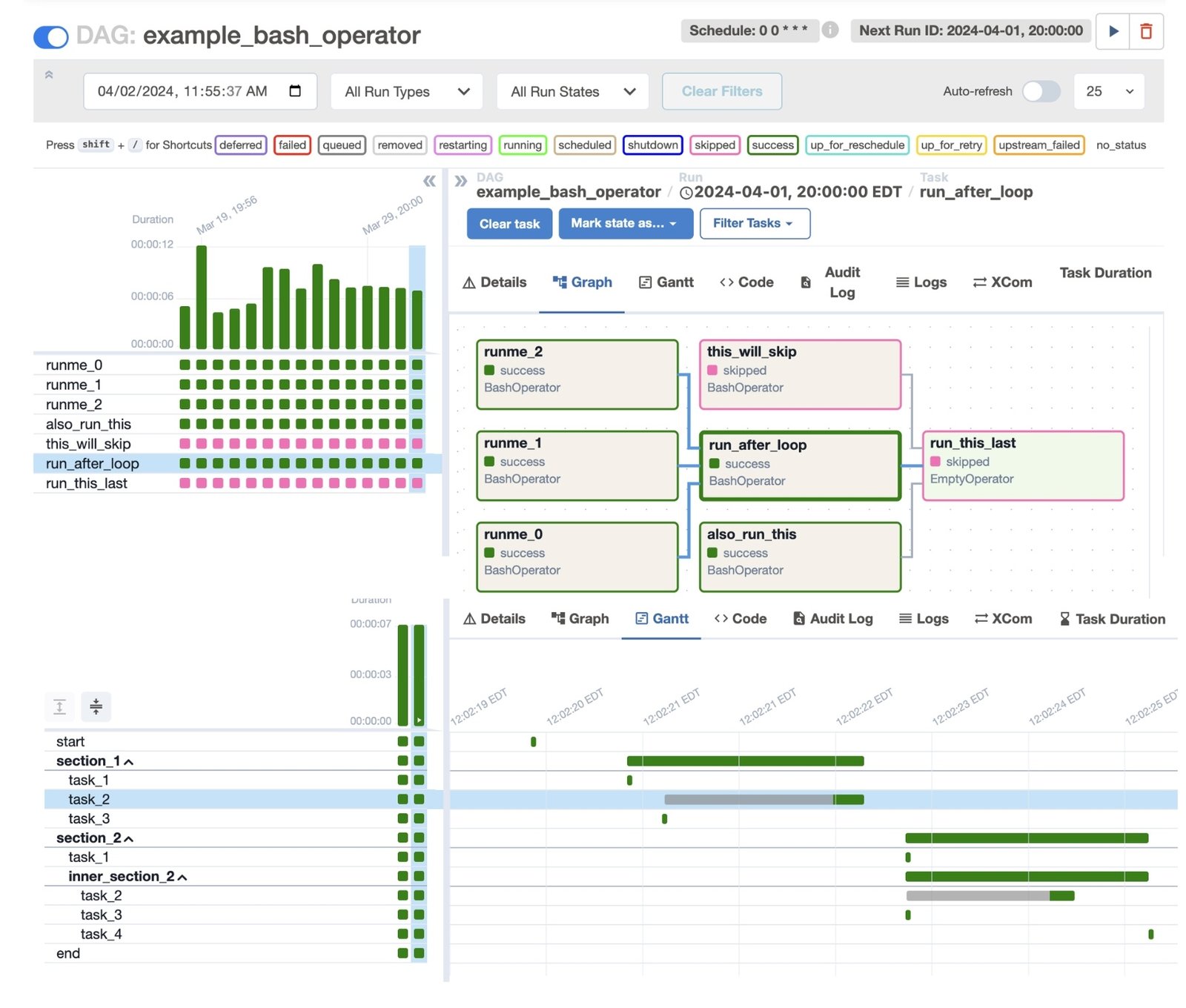The image size is (1186, 1008).
Task: Collapse section_1 task group
Action: (x=95, y=761)
